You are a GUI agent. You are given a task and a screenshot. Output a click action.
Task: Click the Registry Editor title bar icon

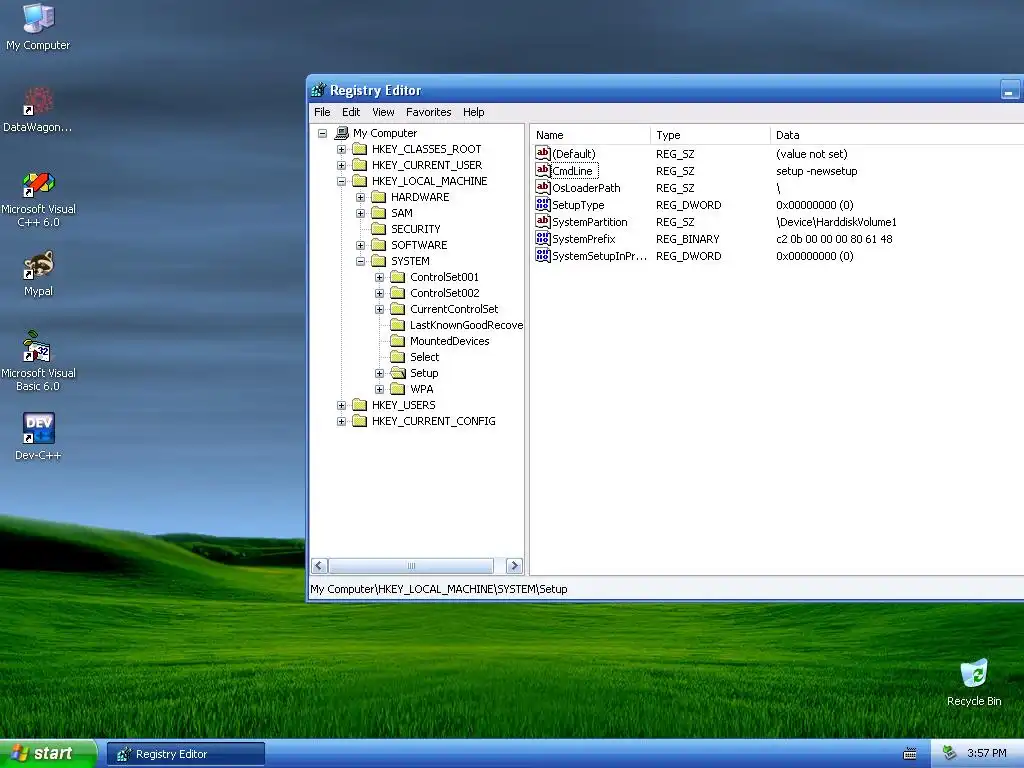[x=319, y=90]
